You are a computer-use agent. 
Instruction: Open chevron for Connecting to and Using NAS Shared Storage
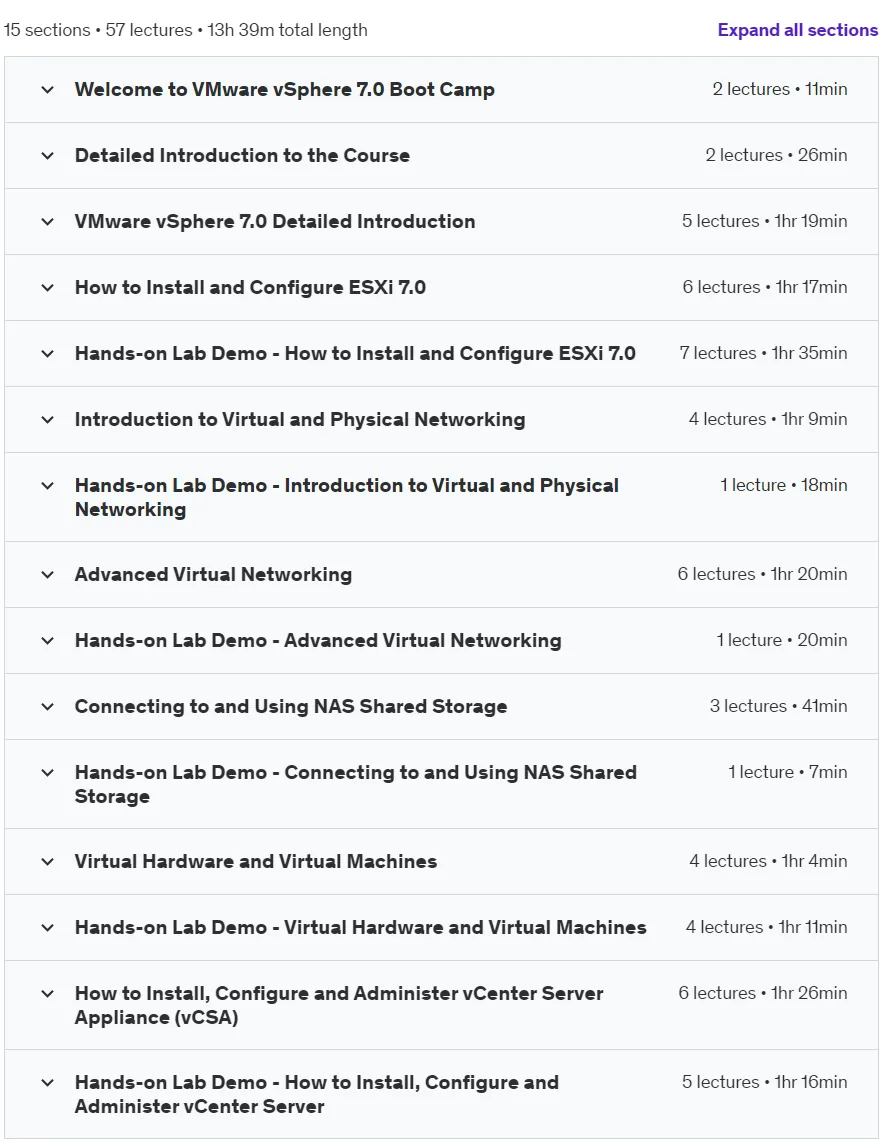[x=47, y=707]
